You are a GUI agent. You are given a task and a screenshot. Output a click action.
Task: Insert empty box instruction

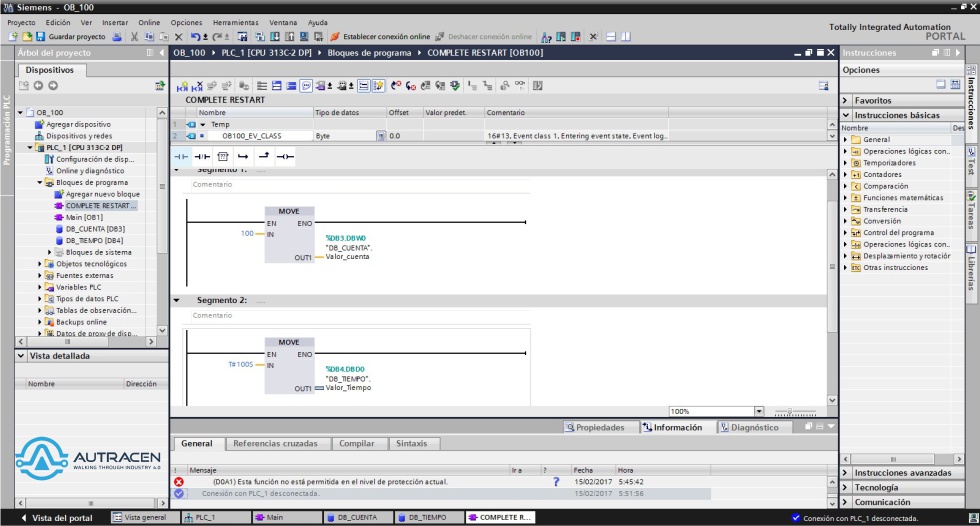(222, 156)
